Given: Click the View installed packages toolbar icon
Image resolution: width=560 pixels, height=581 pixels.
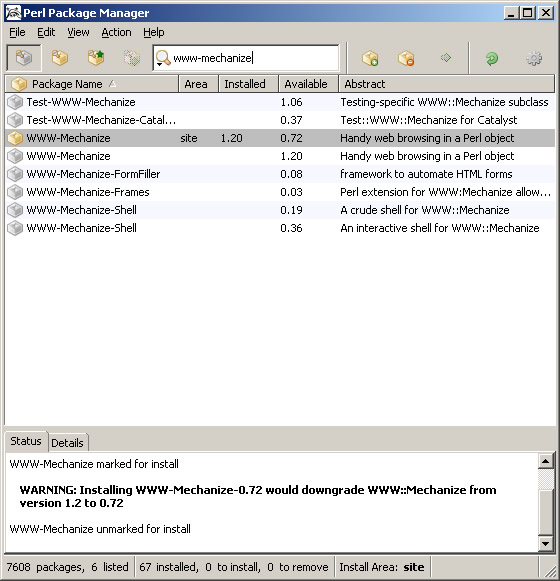Looking at the screenshot, I should (x=60, y=58).
